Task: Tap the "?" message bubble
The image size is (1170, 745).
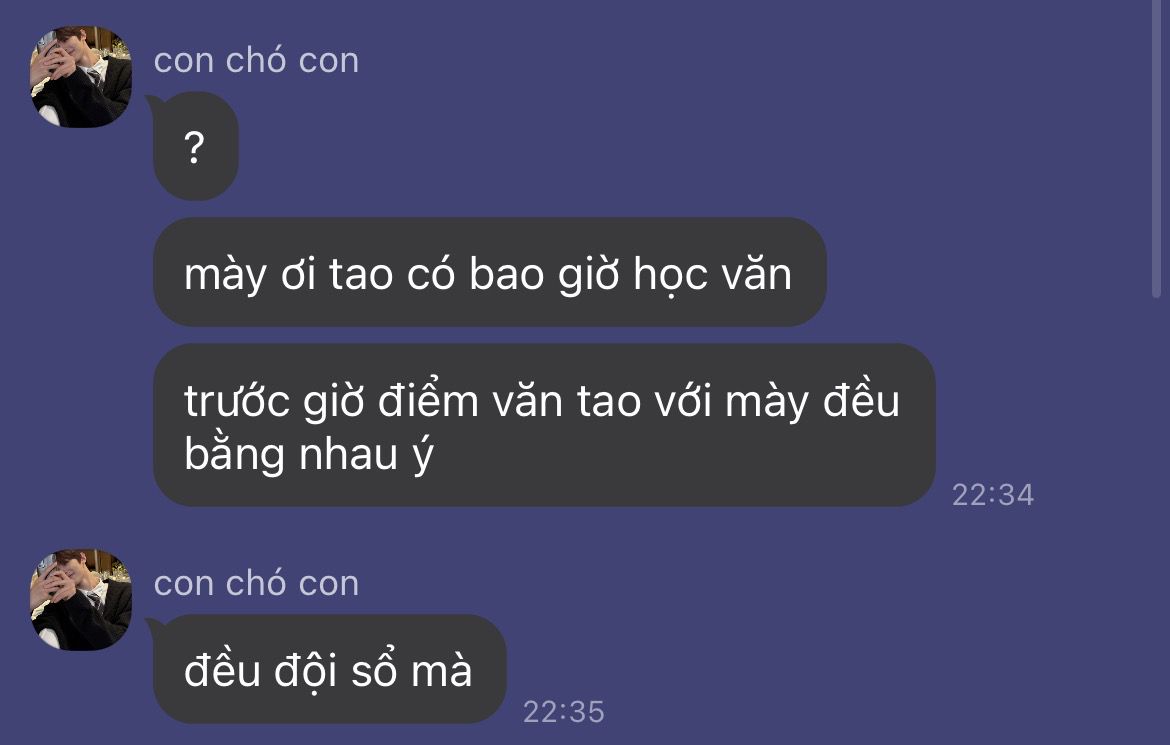Action: (x=195, y=146)
